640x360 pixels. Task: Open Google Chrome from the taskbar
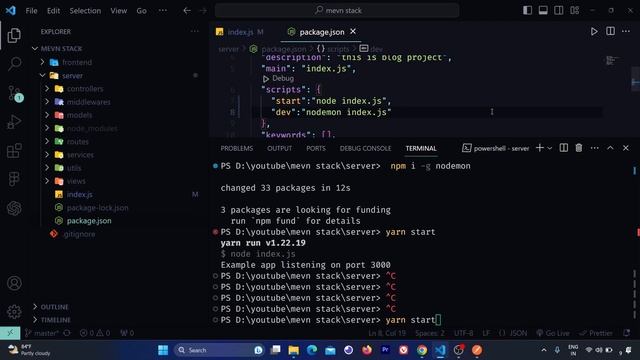[422, 350]
